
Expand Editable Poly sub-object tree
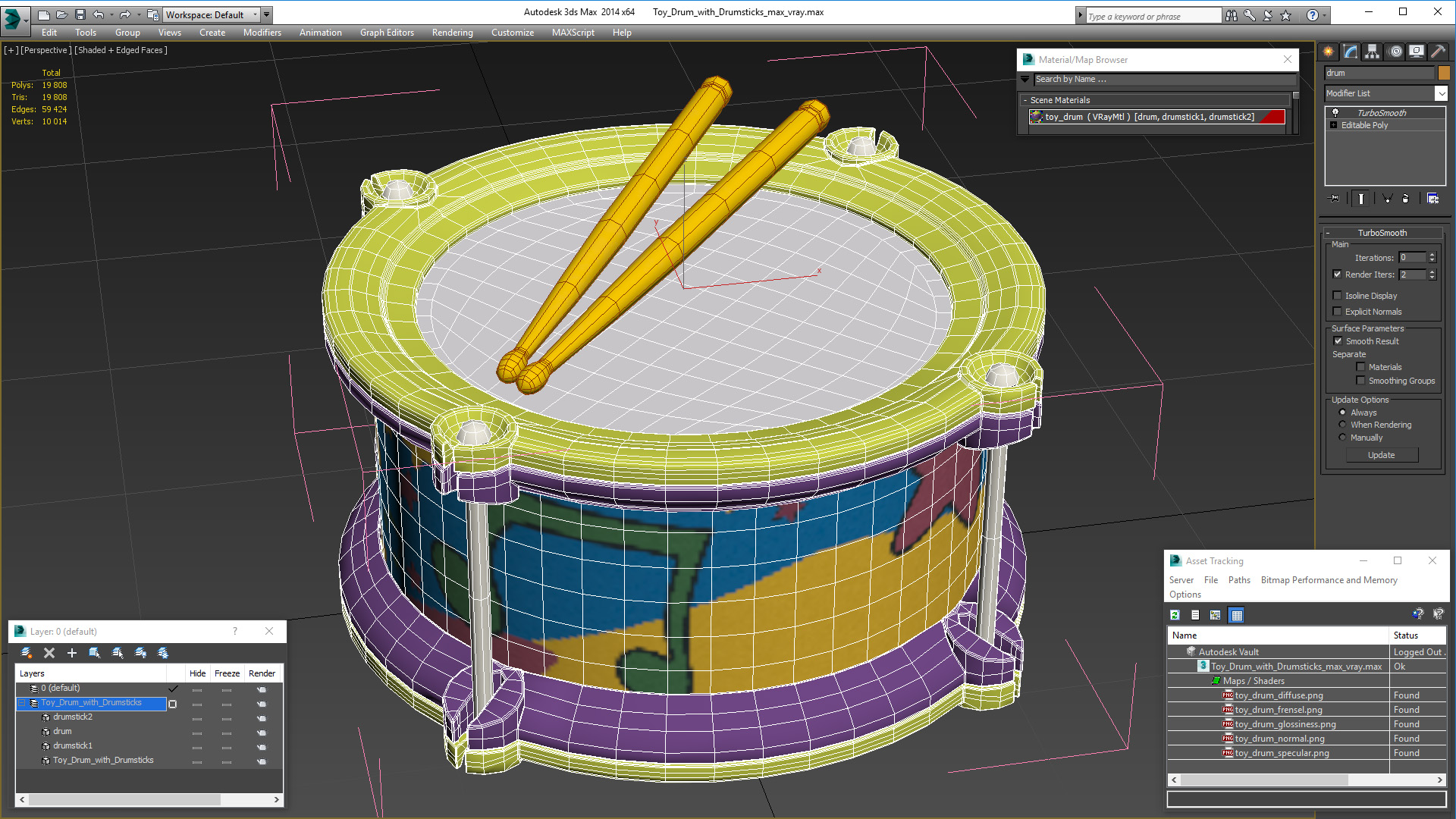click(x=1334, y=125)
